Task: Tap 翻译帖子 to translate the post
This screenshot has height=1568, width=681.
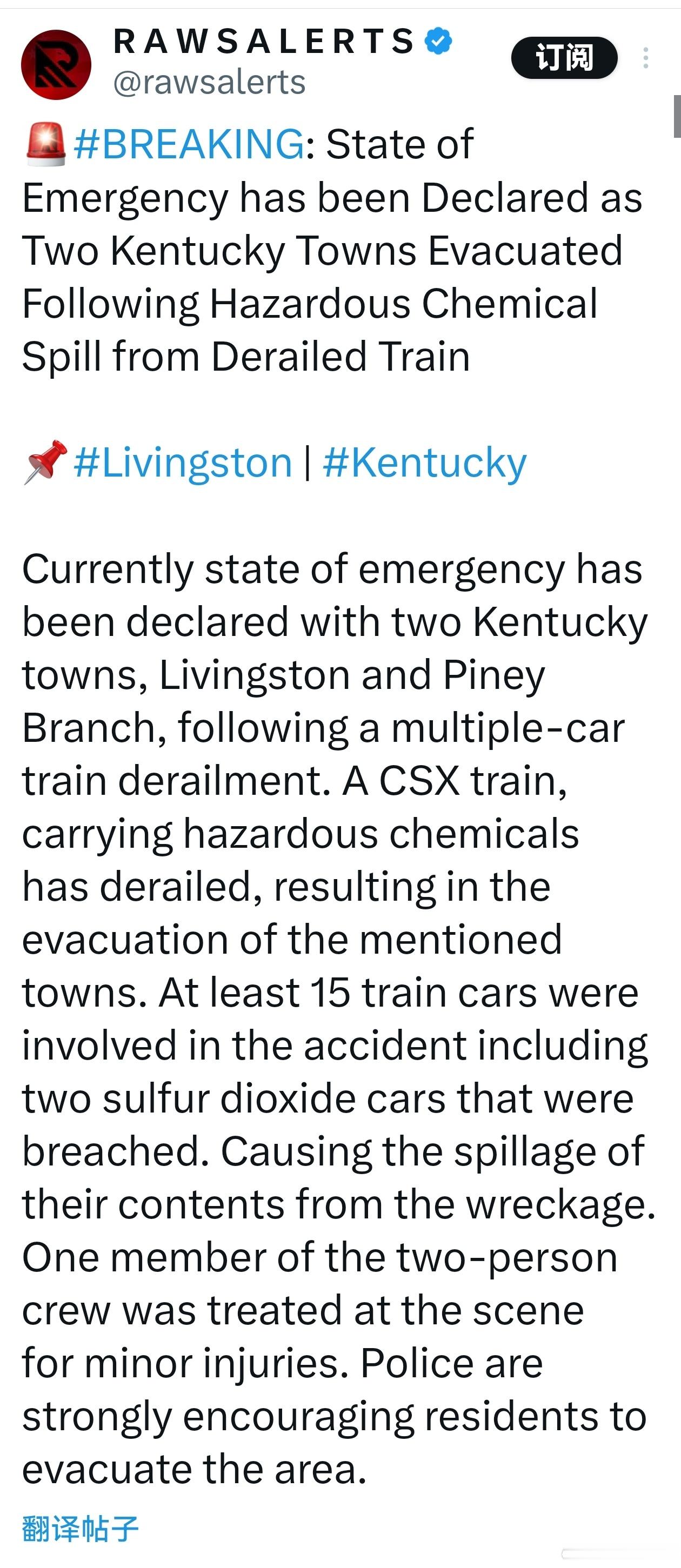Action: [81, 1529]
